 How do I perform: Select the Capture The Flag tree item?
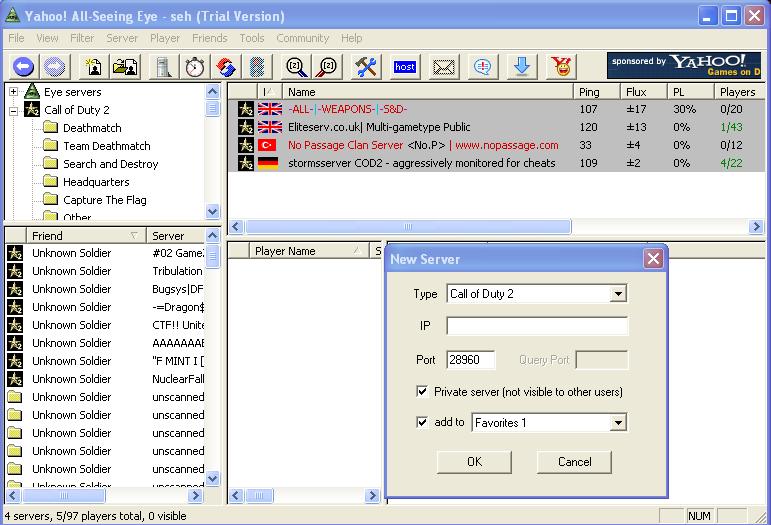(105, 200)
